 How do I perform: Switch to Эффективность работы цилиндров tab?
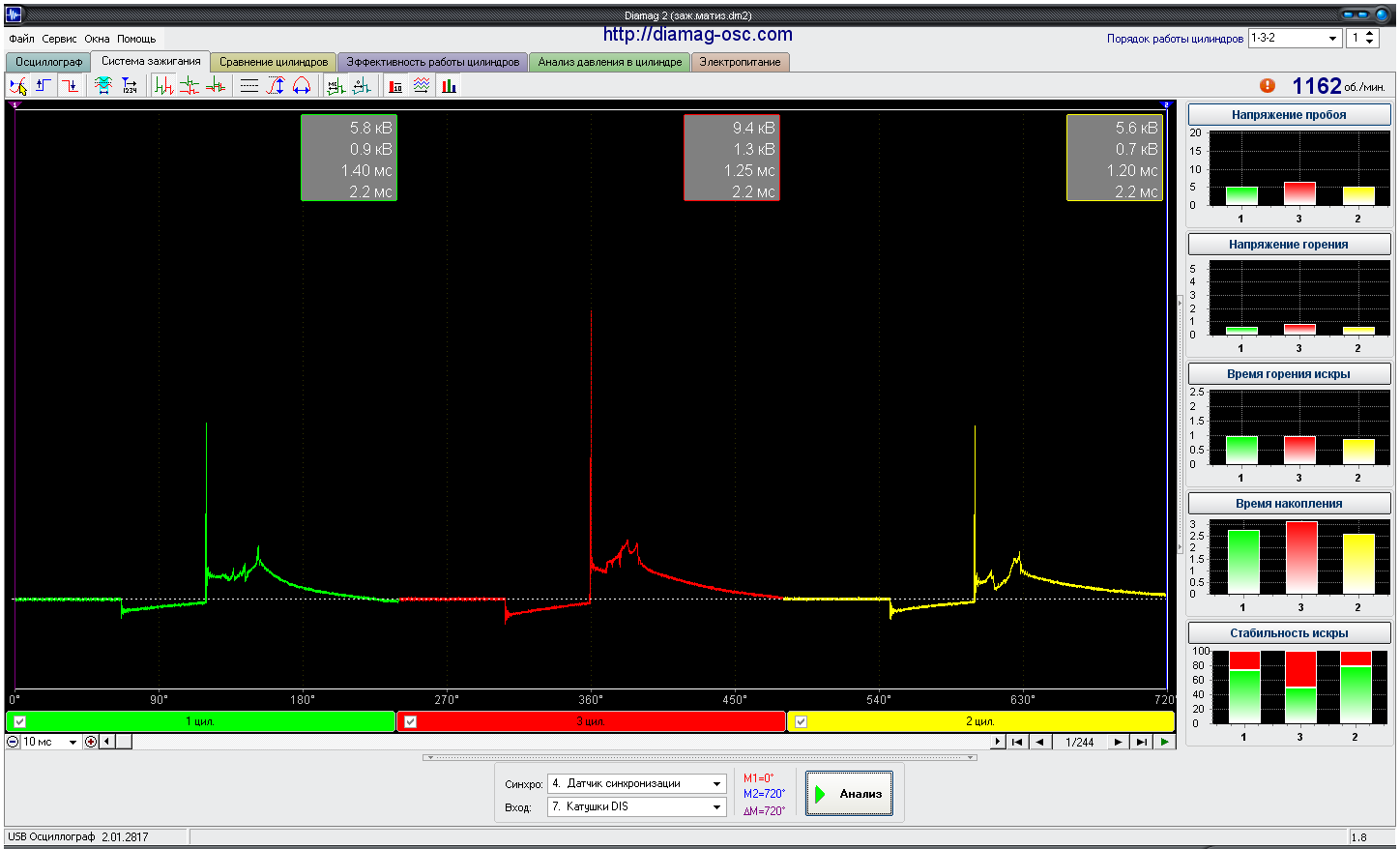[433, 62]
